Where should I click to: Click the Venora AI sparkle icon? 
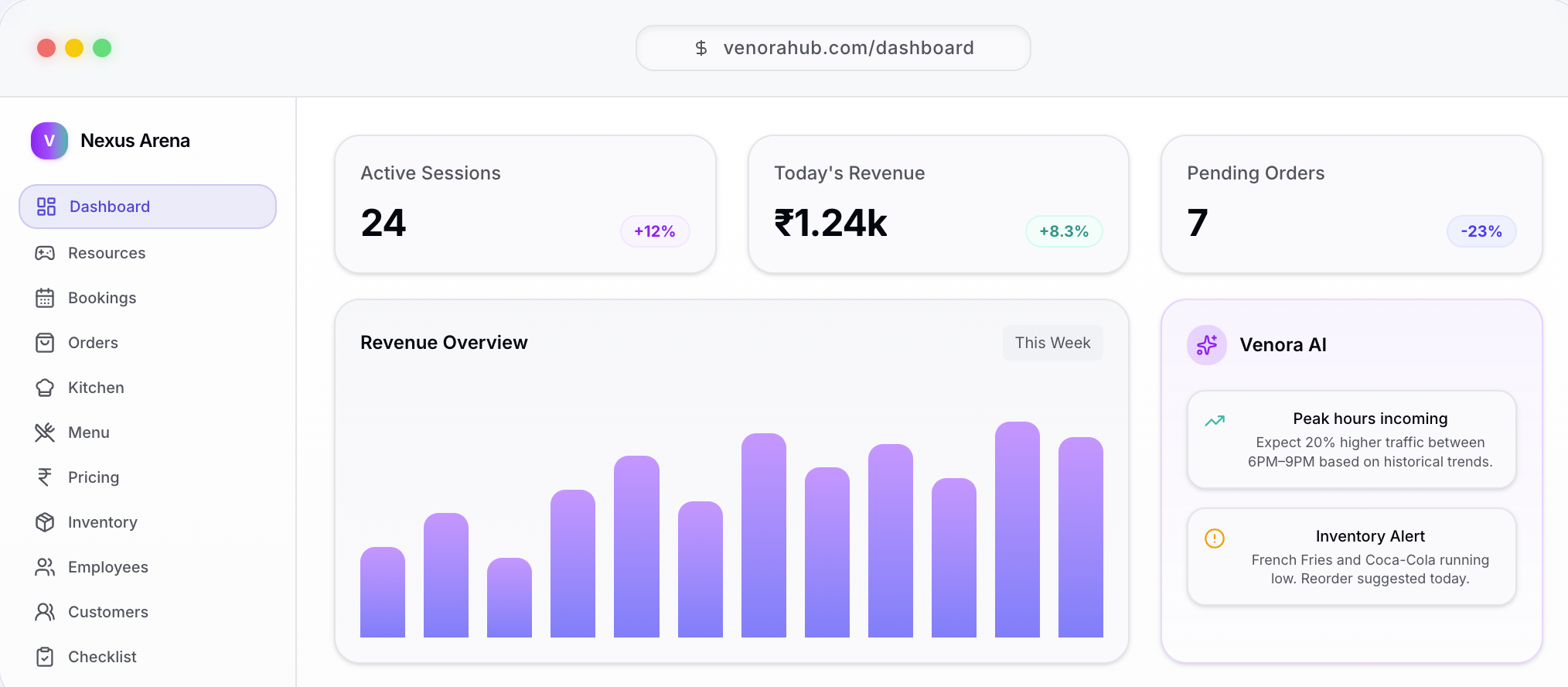coord(1207,345)
